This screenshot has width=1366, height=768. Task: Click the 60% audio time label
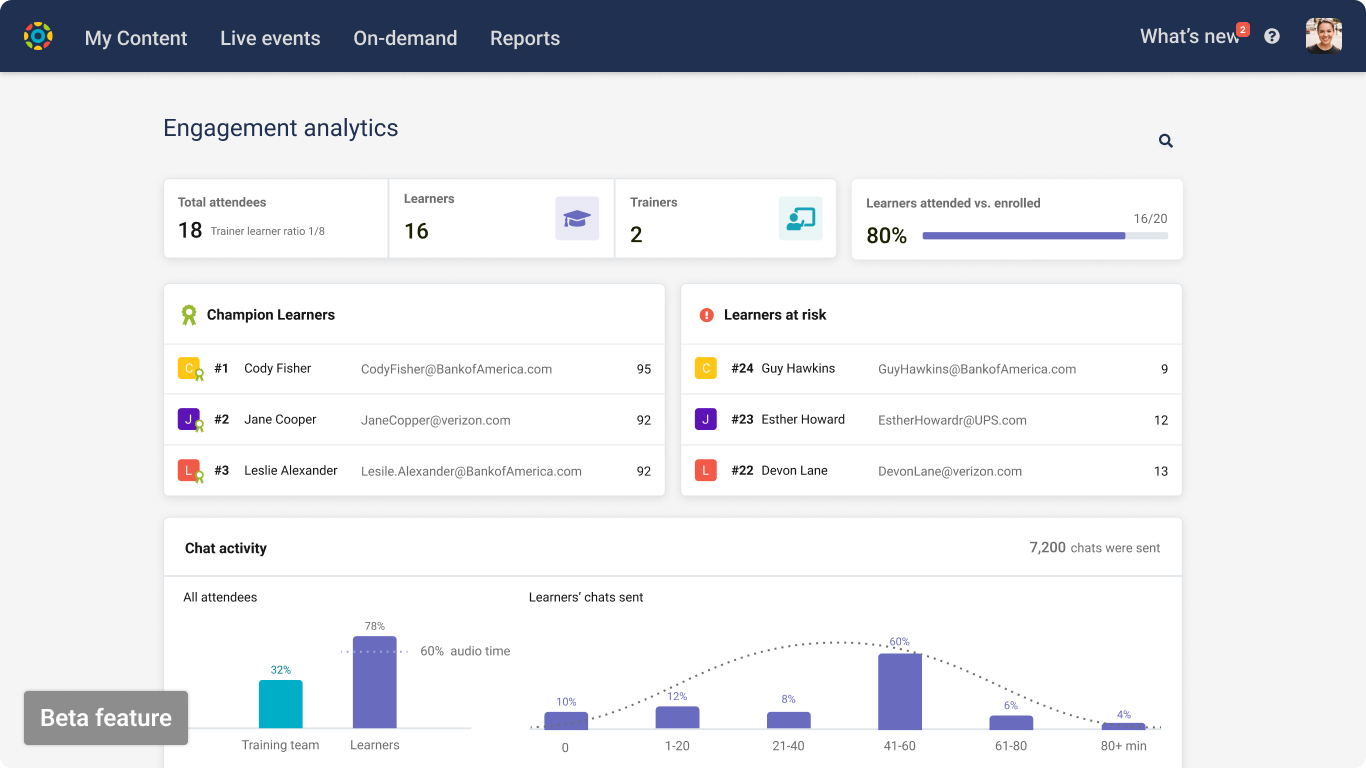[465, 651]
